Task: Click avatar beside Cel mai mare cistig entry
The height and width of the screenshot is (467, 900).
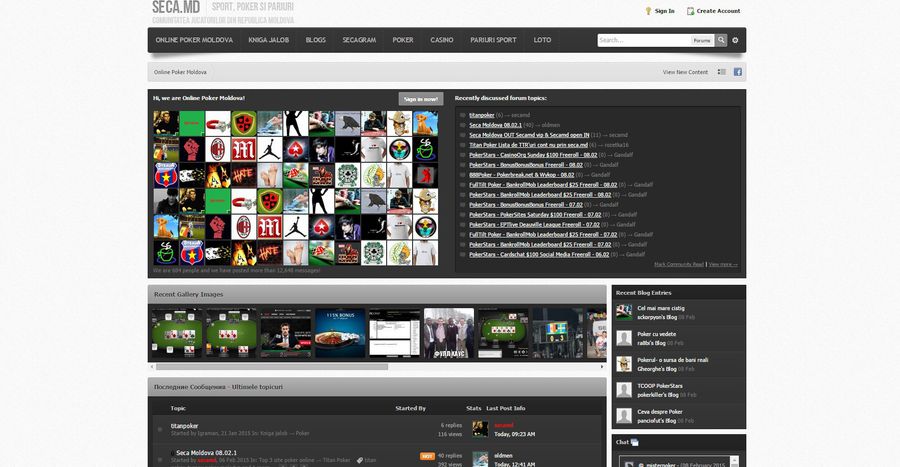Action: point(624,313)
